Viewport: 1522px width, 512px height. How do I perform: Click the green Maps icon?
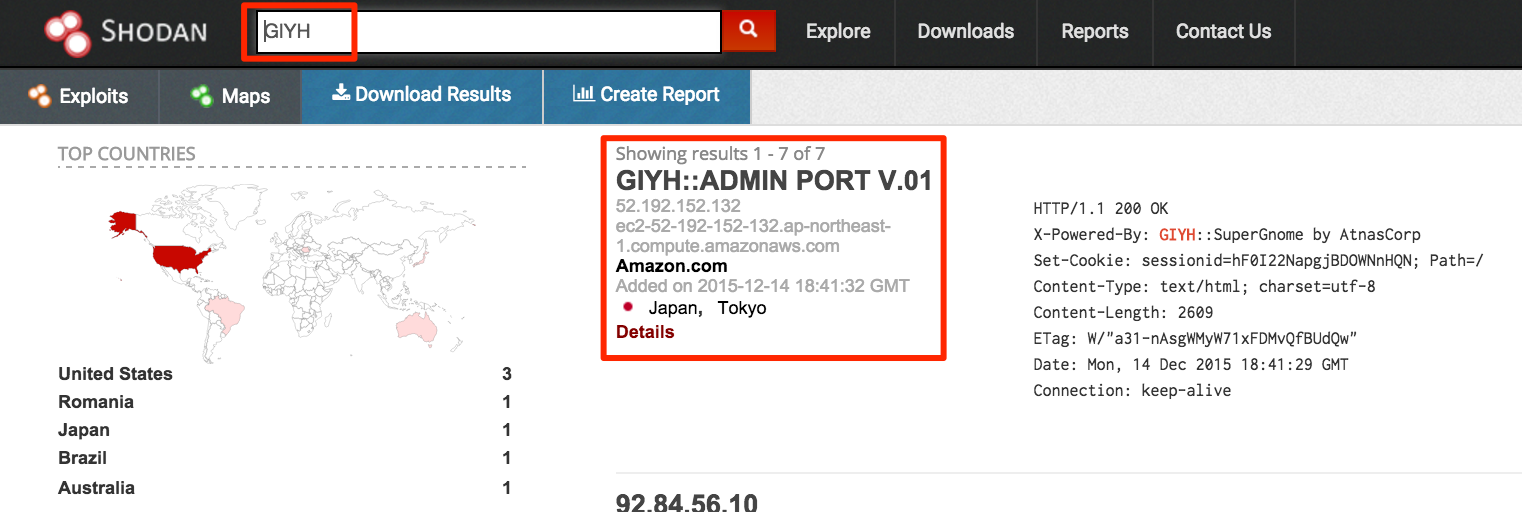201,96
